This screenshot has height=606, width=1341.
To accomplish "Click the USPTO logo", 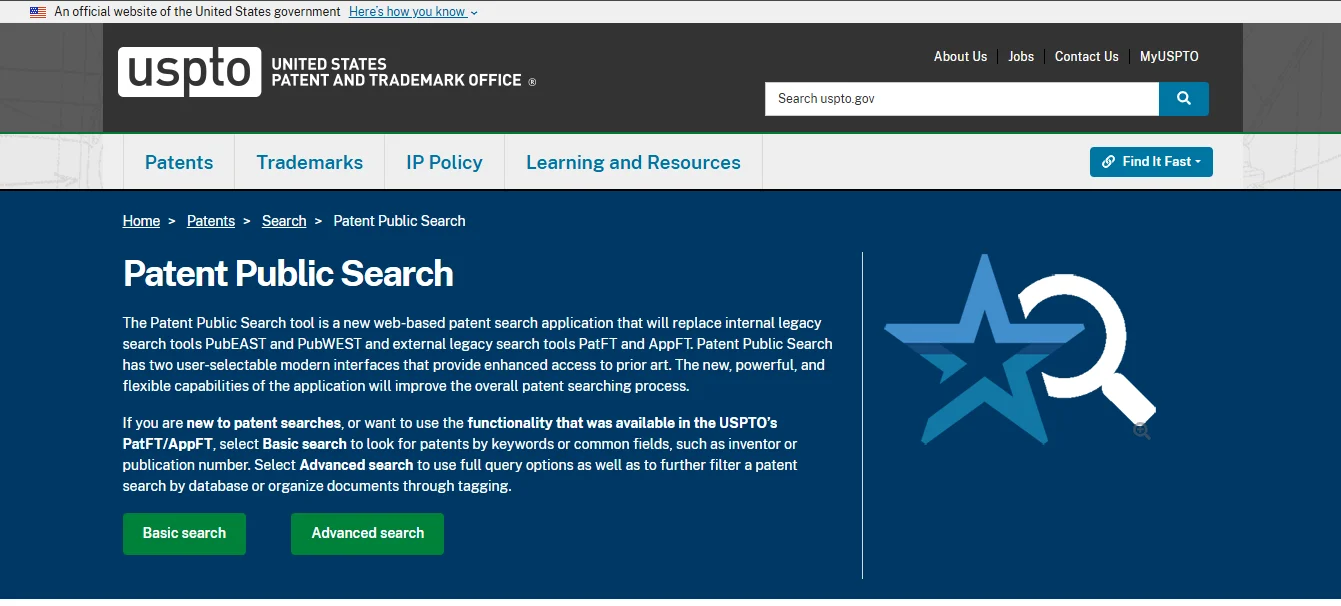I will coord(190,72).
